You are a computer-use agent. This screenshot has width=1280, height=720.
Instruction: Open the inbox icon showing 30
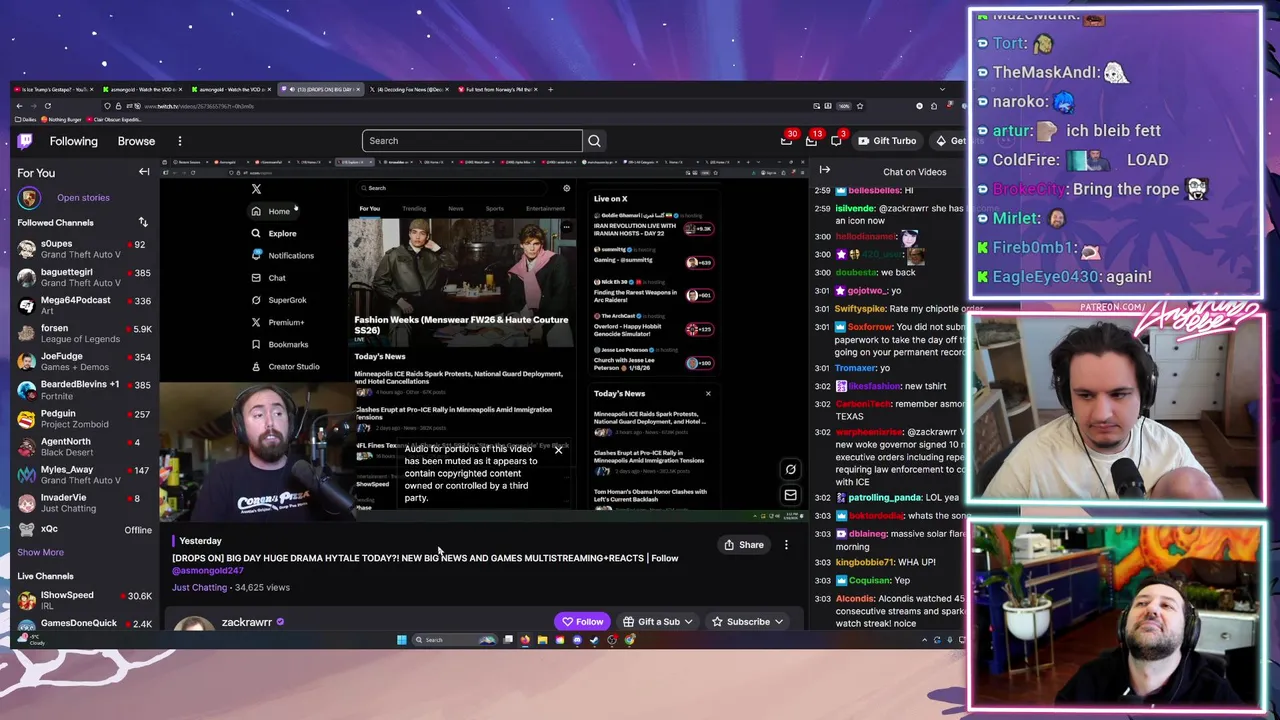click(787, 141)
